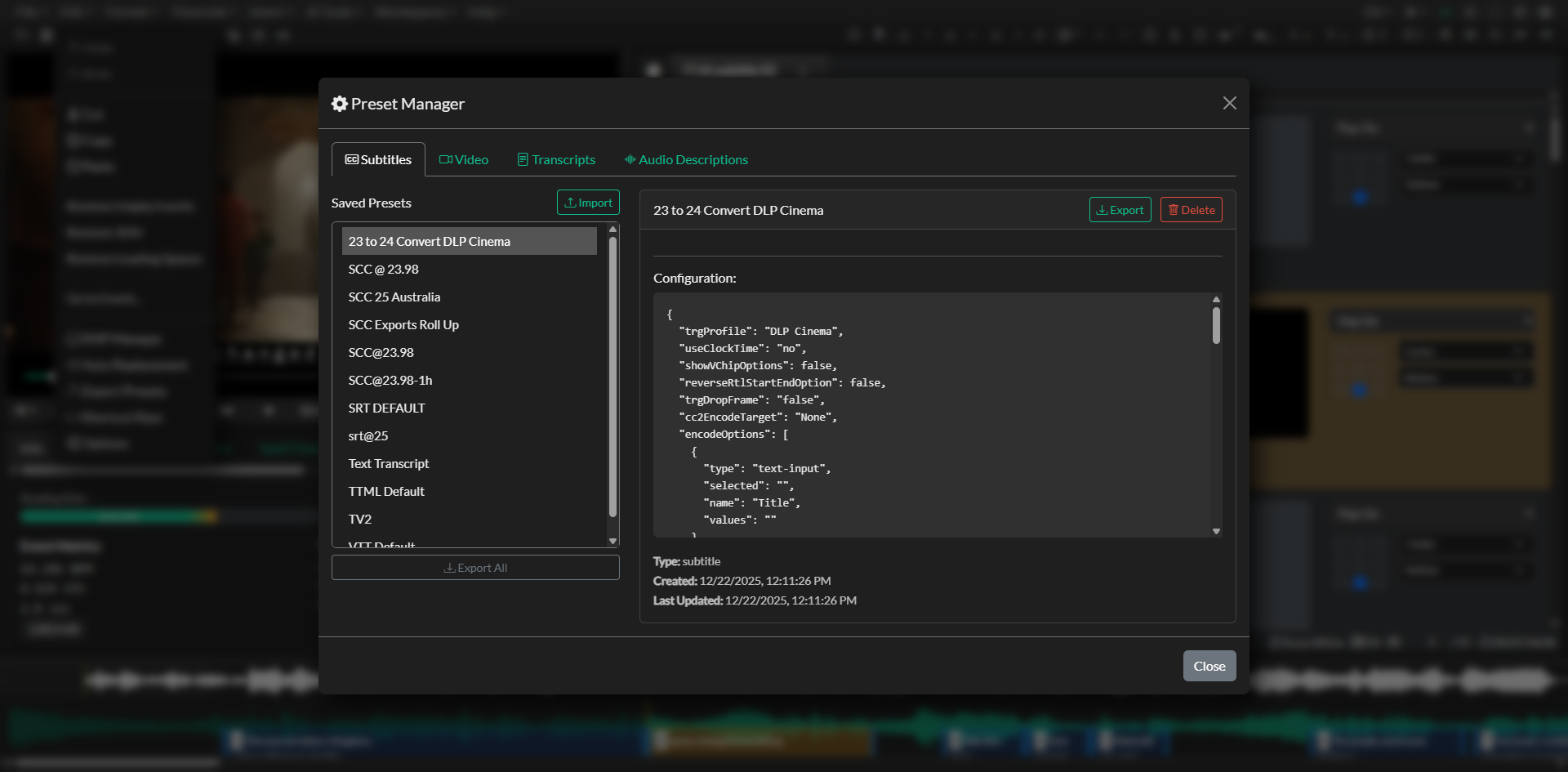Select the SCC Exports Roll Up preset

tap(470, 324)
